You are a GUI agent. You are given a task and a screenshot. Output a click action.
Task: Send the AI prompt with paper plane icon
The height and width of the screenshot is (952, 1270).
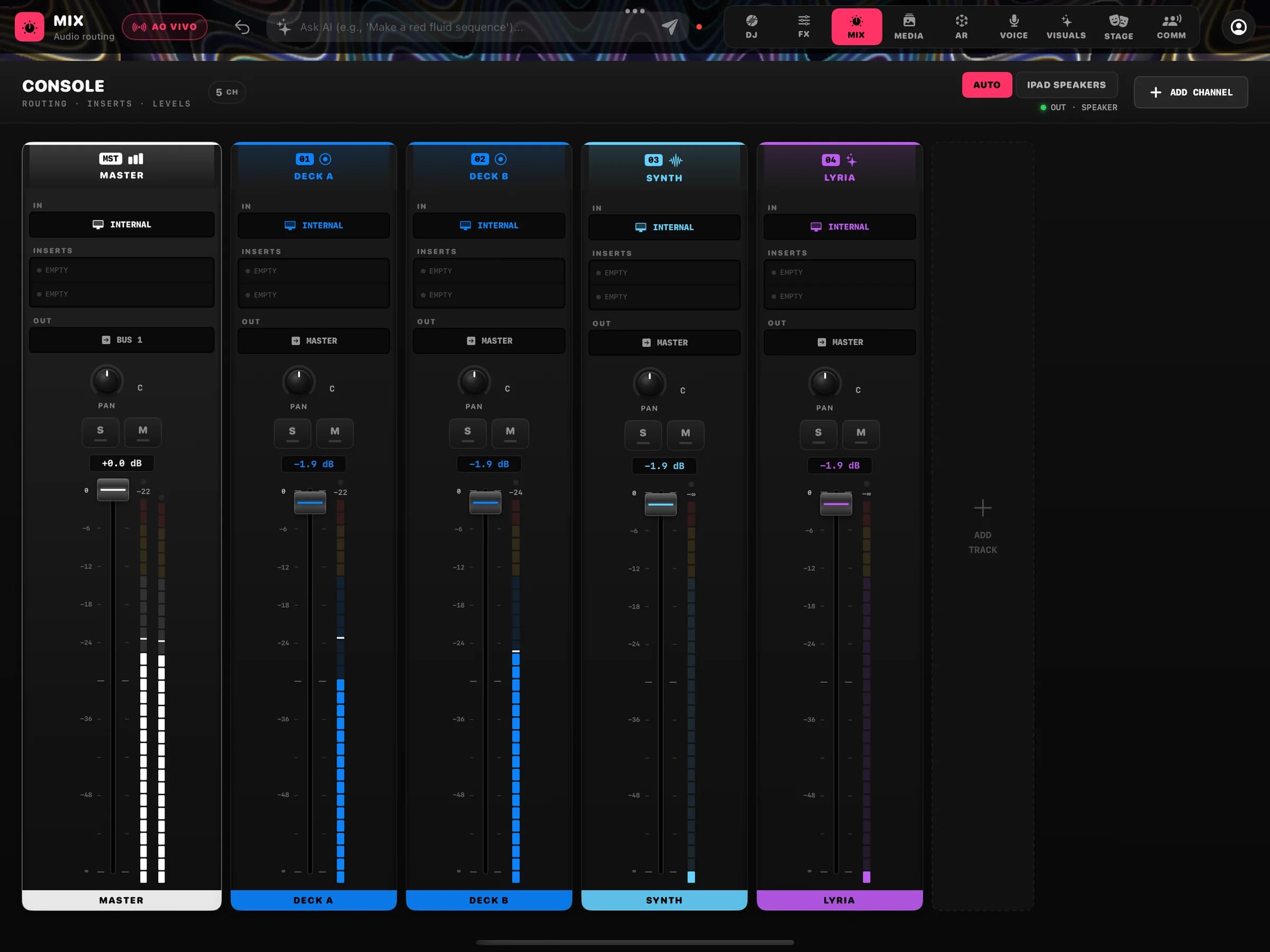click(x=669, y=26)
